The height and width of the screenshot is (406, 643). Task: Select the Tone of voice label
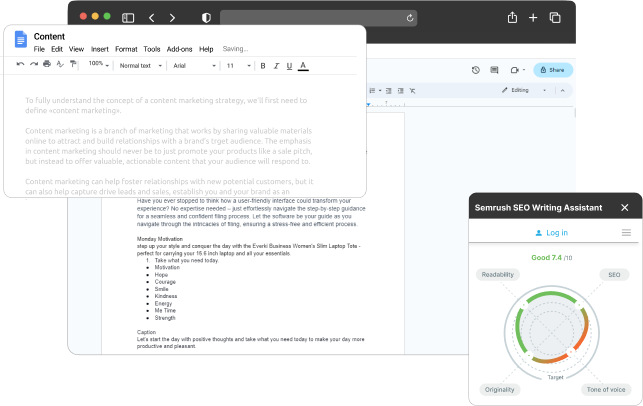tap(606, 390)
